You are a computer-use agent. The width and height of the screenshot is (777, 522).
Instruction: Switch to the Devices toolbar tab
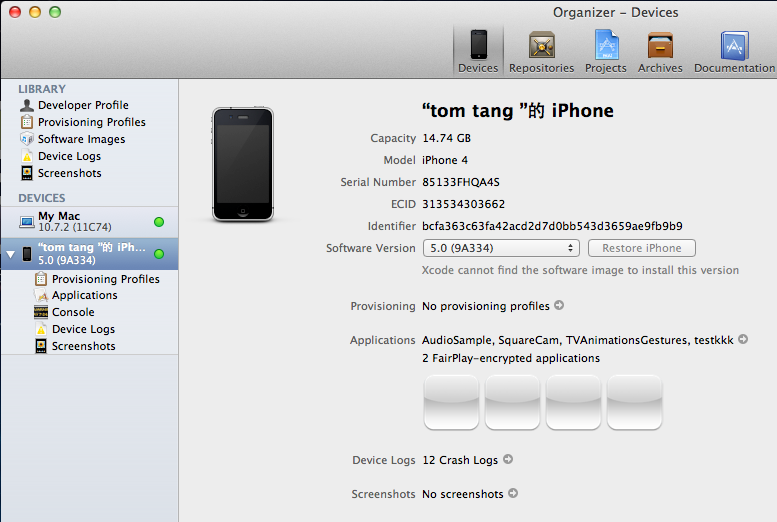click(478, 52)
